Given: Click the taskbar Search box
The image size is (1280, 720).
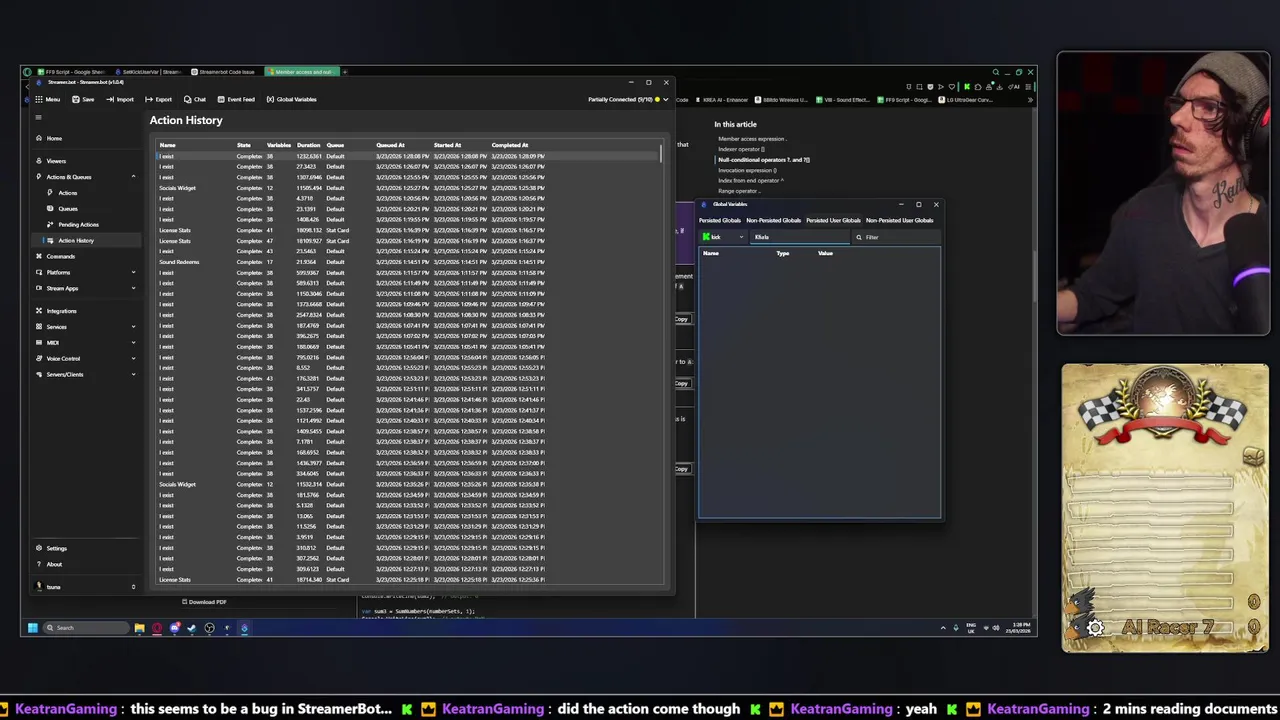Looking at the screenshot, I should (x=85, y=628).
